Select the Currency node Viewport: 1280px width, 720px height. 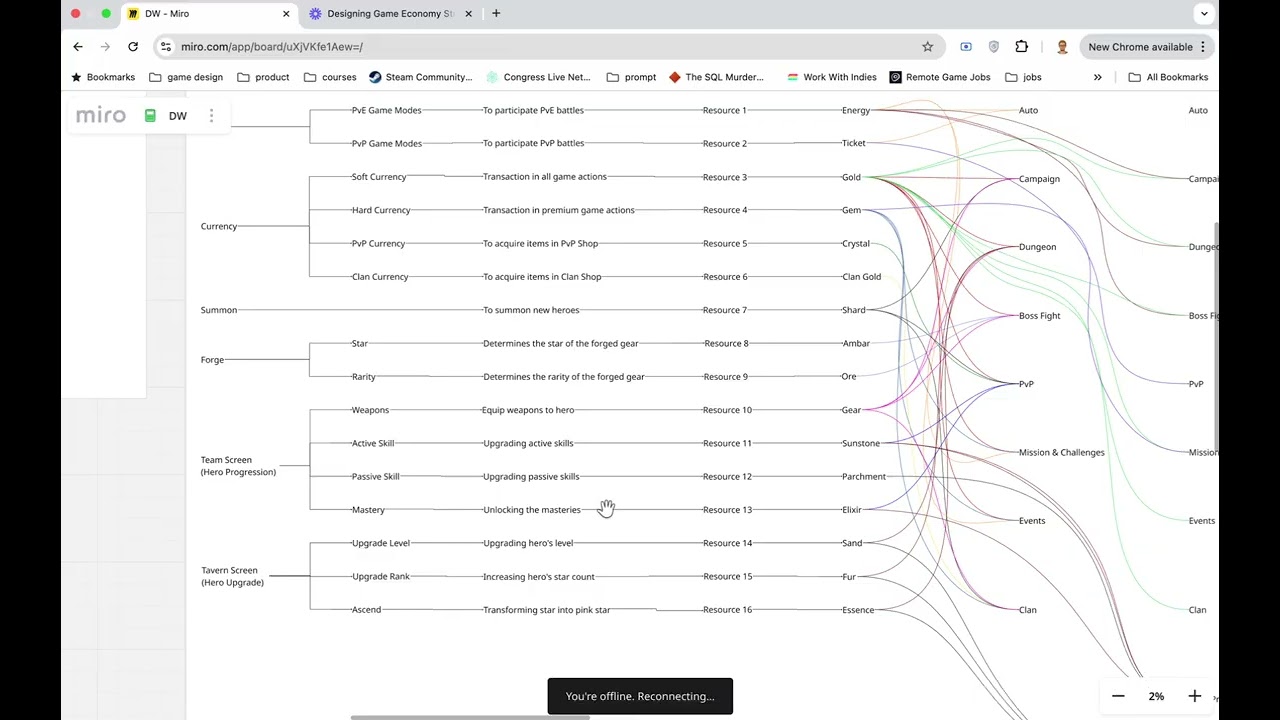point(219,226)
